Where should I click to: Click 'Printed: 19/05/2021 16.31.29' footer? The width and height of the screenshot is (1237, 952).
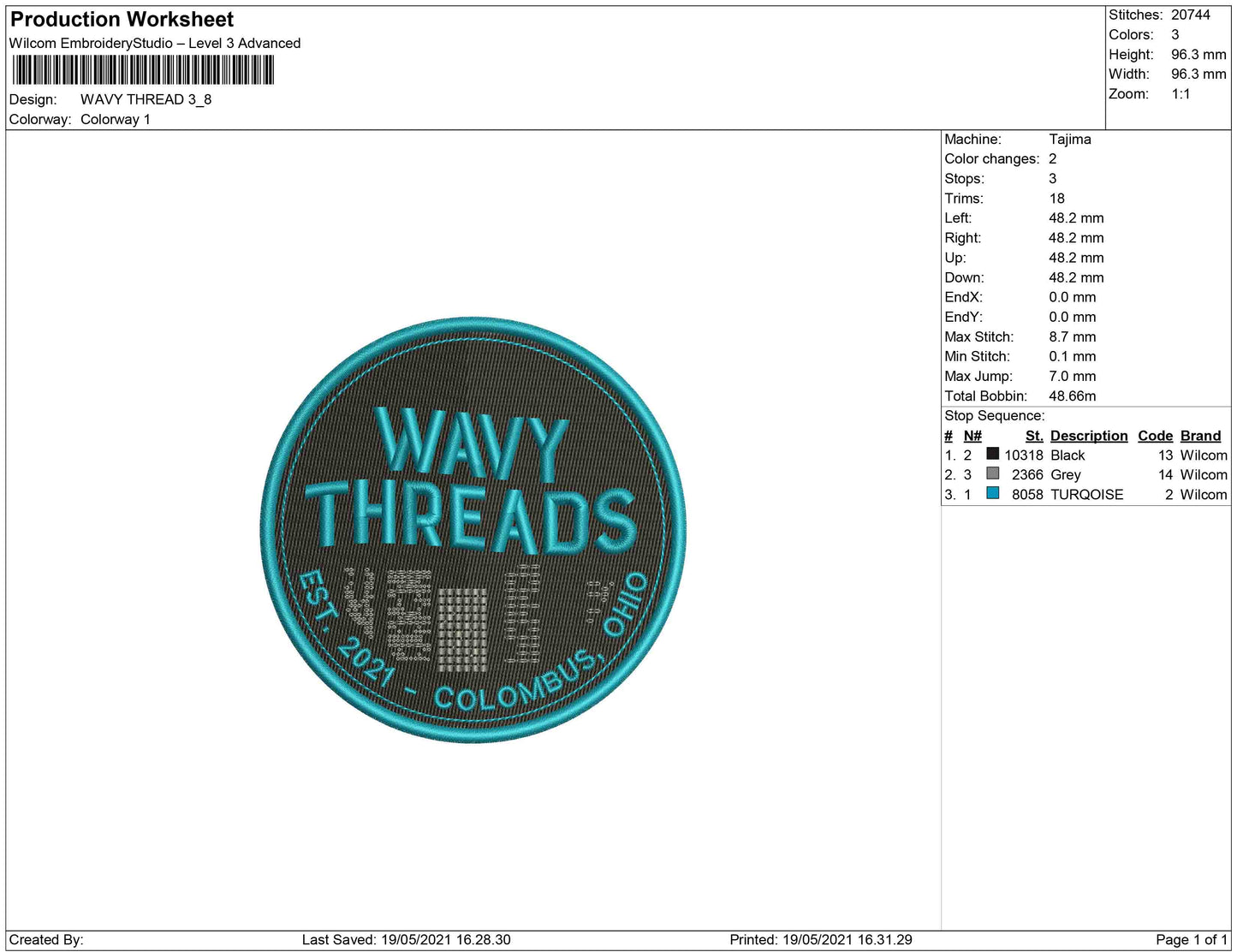click(x=821, y=940)
